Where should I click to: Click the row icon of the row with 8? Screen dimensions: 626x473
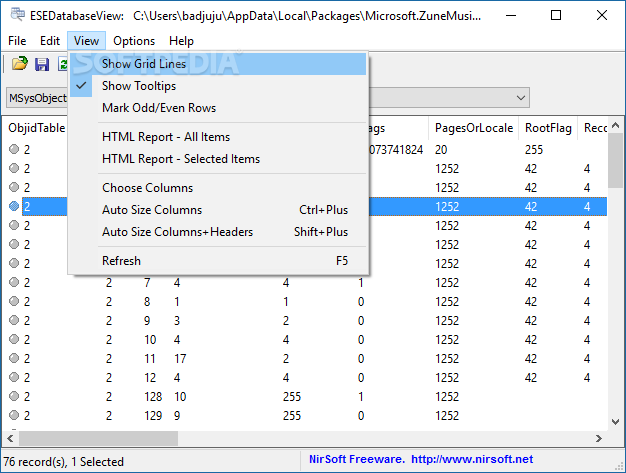[x=14, y=301]
